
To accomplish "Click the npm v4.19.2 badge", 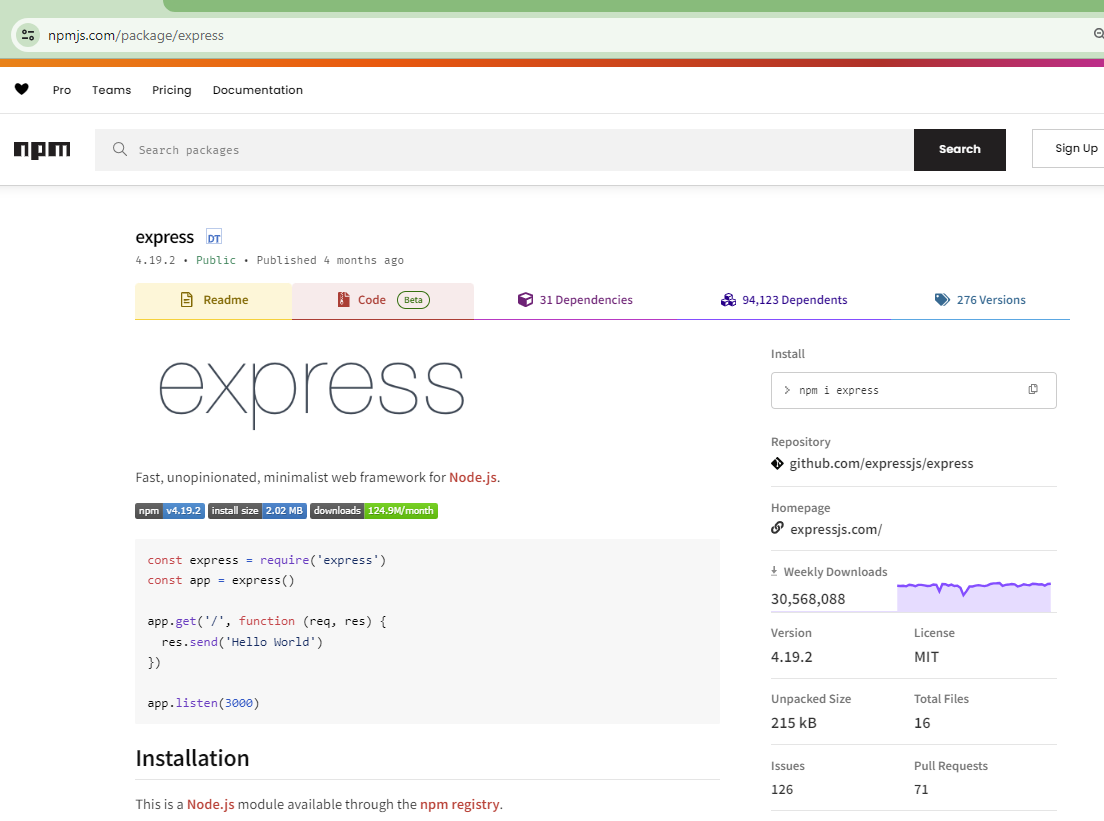I will pyautogui.click(x=170, y=510).
